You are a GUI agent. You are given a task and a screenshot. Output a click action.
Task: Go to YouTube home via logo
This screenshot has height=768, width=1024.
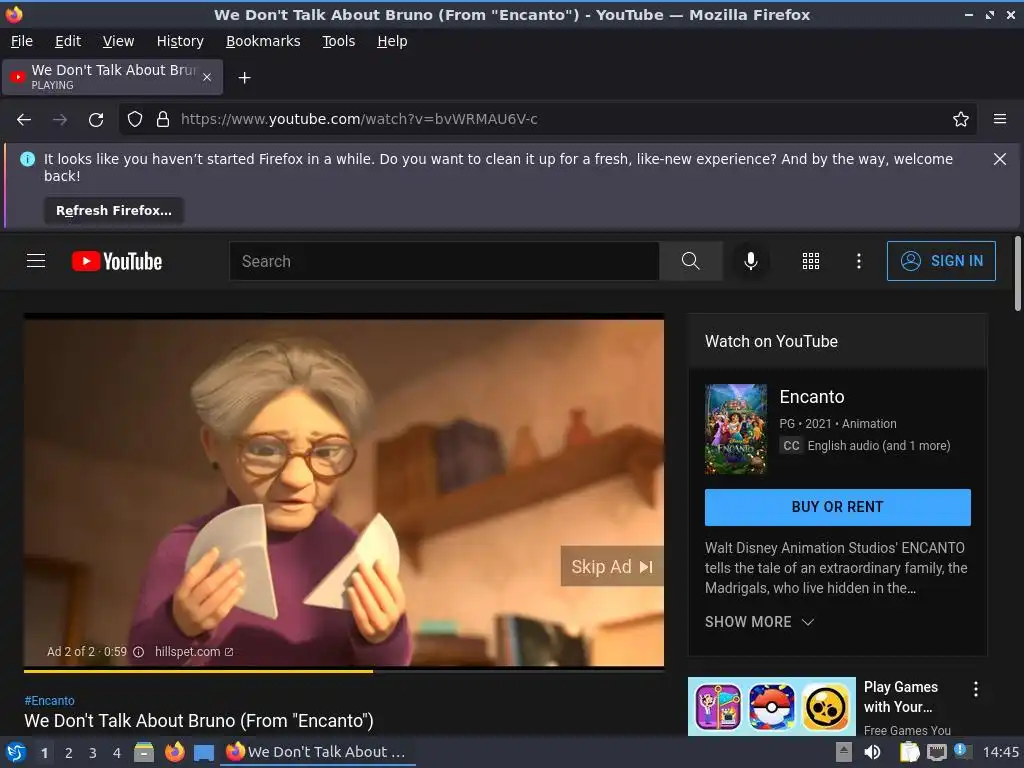point(117,261)
